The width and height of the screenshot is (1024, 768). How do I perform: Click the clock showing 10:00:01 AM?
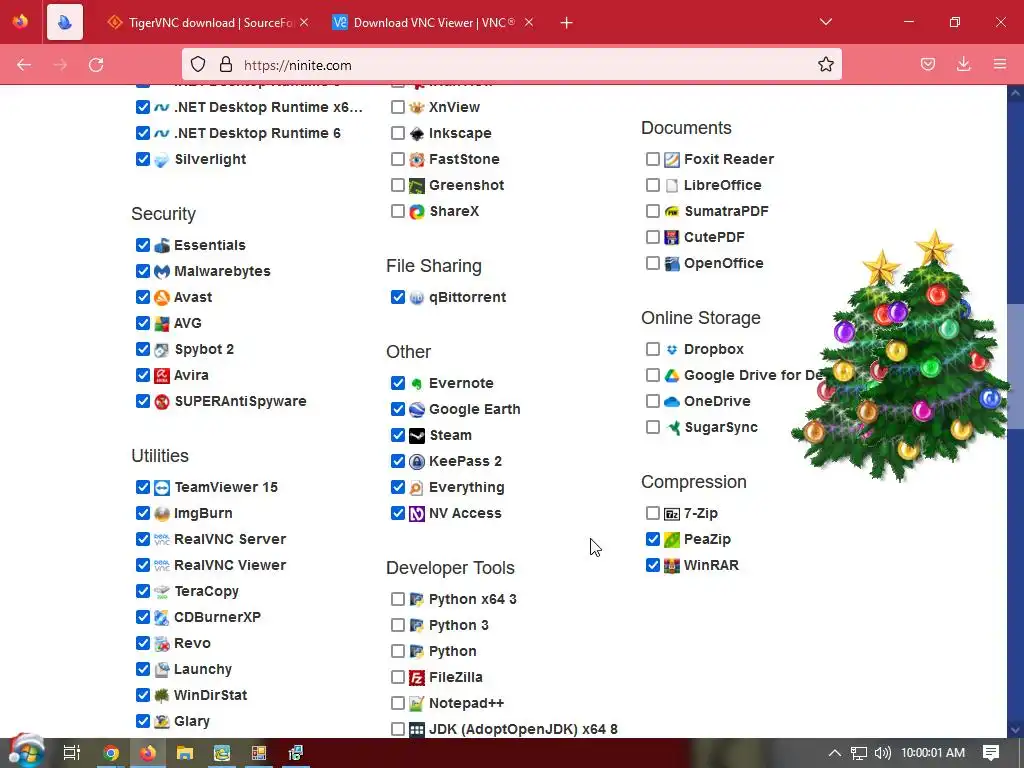pyautogui.click(x=933, y=753)
